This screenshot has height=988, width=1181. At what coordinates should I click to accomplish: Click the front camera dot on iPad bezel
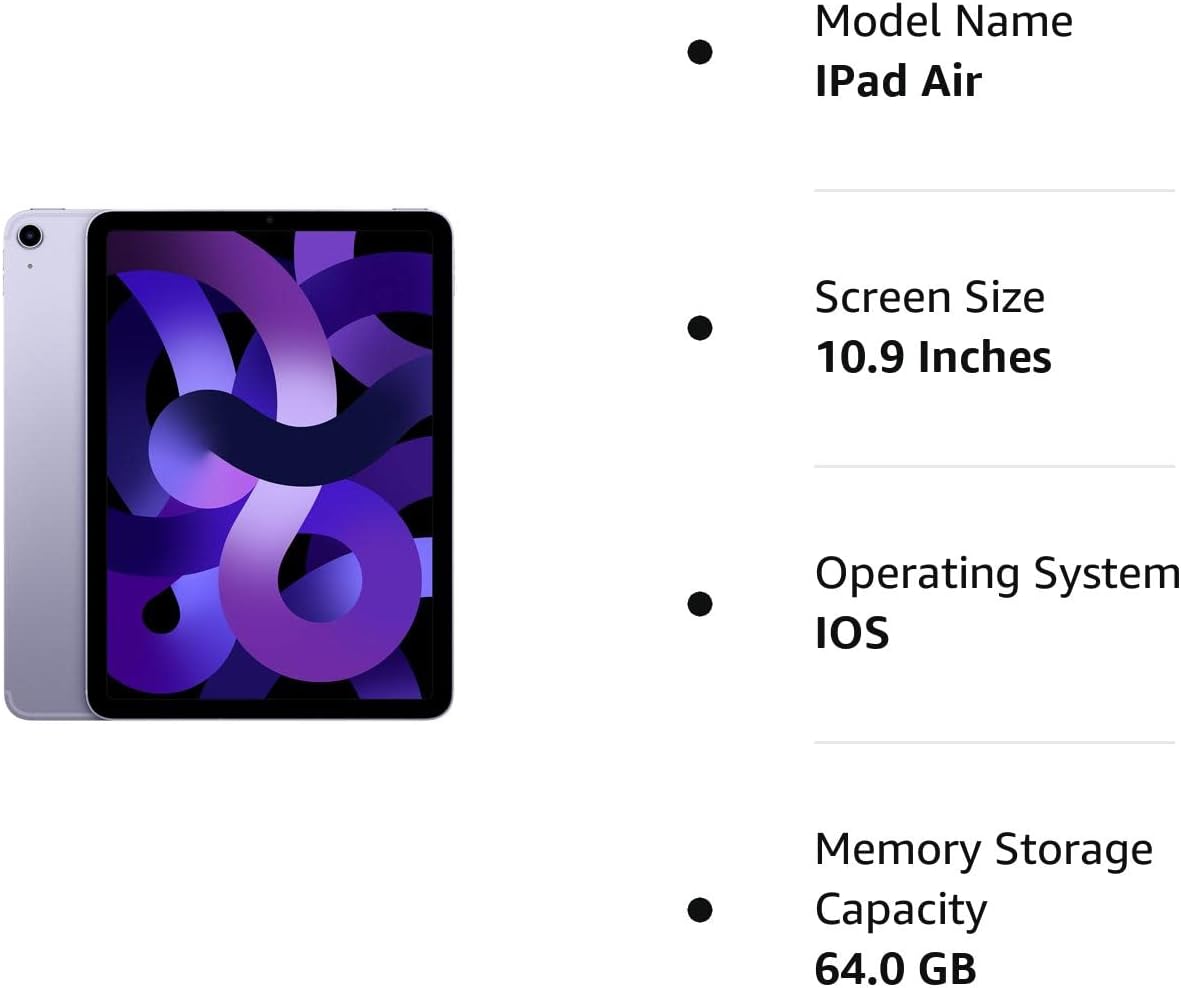[269, 221]
